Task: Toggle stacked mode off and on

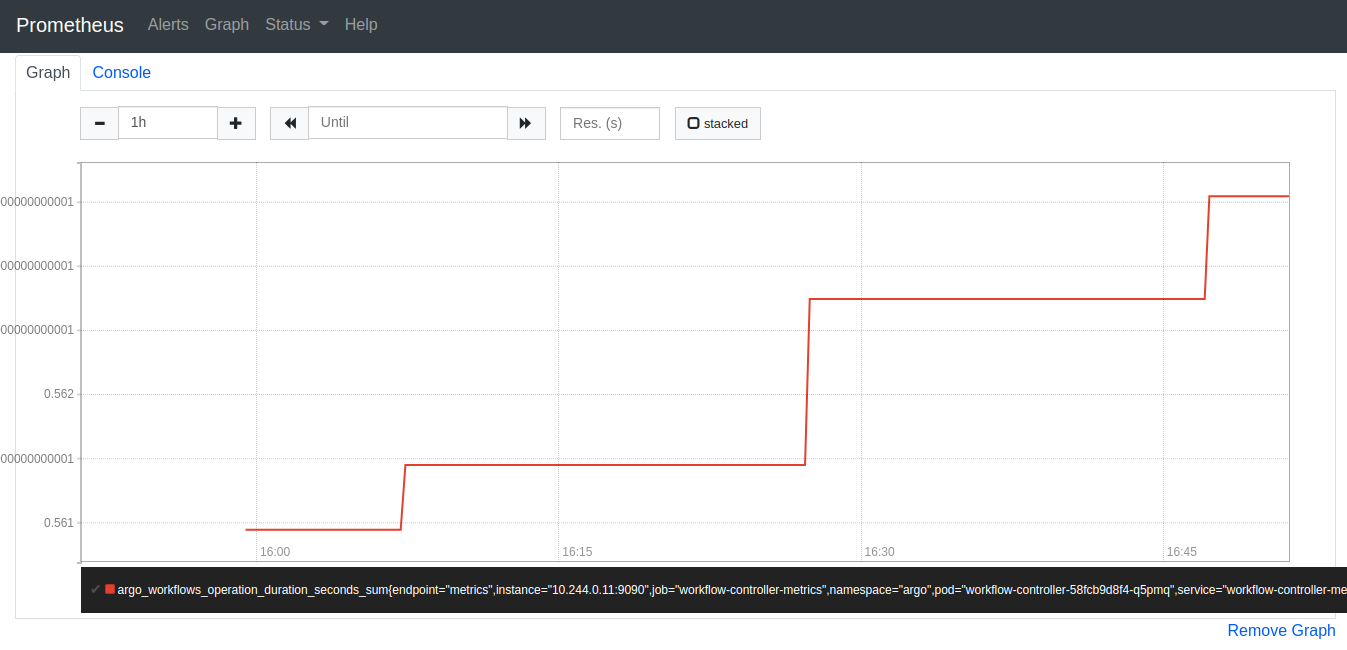Action: point(717,122)
